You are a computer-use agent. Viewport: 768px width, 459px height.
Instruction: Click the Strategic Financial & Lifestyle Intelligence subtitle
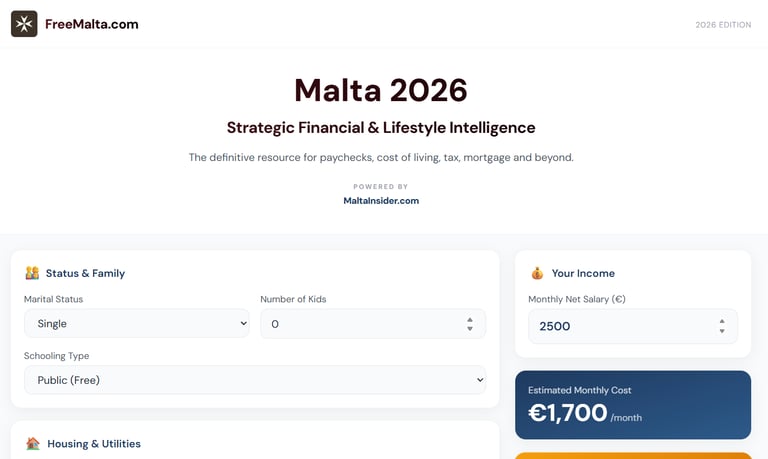pos(381,128)
